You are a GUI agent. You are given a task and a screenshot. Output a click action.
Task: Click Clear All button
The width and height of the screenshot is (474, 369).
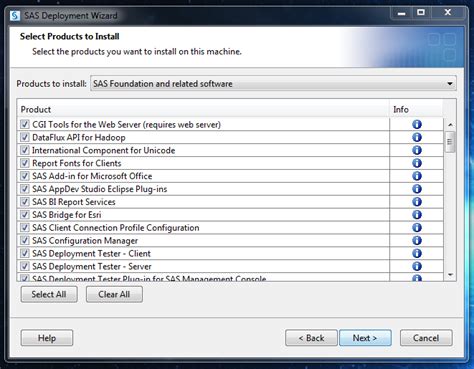pos(114,294)
